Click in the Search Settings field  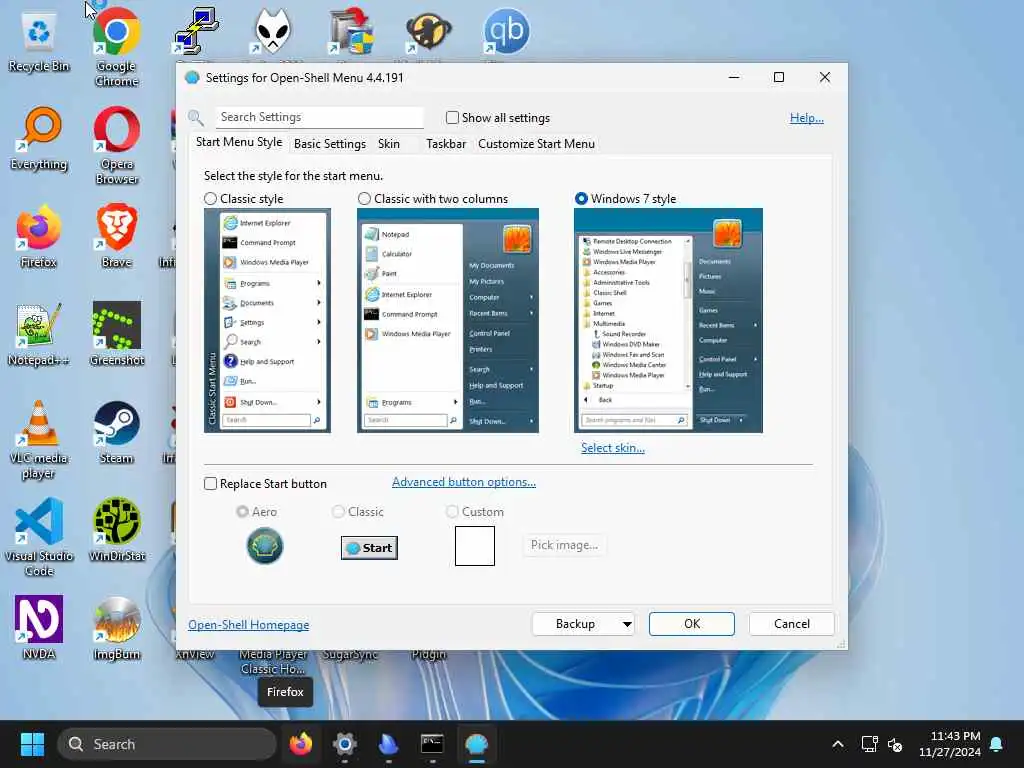[319, 117]
